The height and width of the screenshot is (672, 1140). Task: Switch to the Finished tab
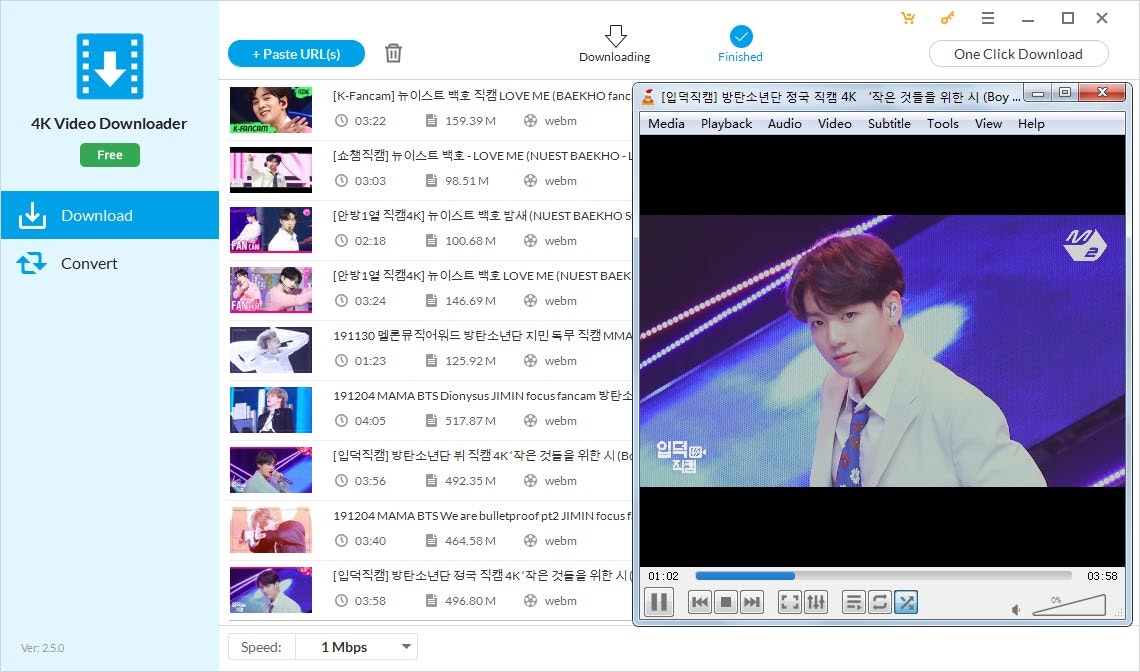tap(740, 44)
